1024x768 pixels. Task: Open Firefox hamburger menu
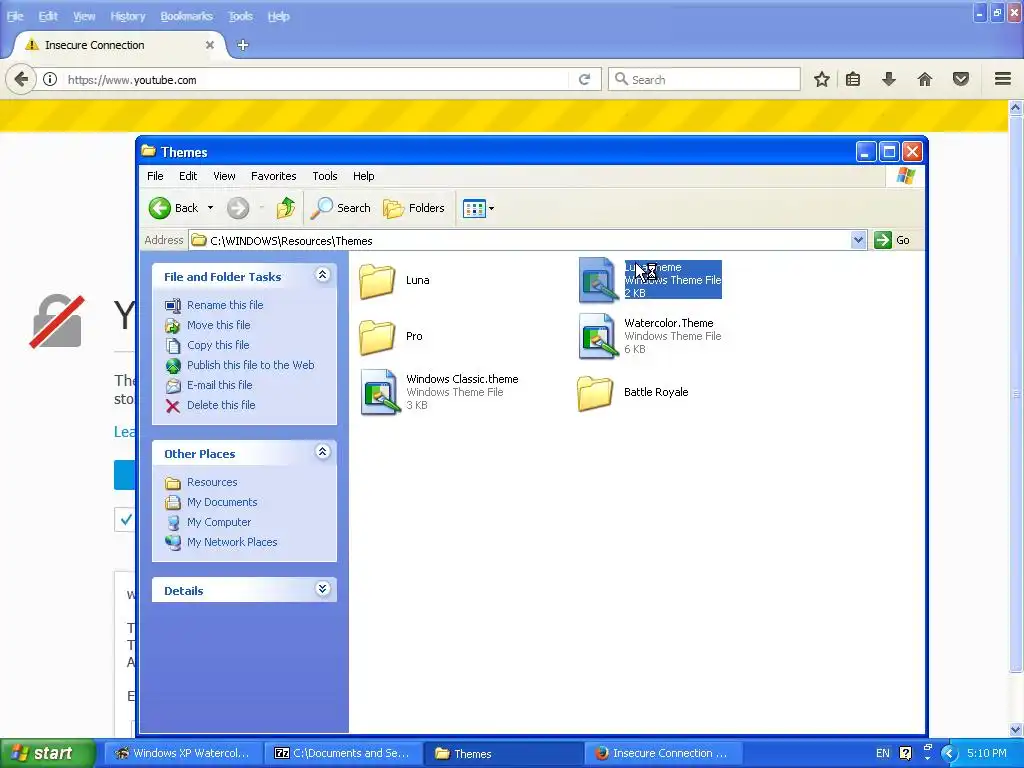tap(1003, 80)
